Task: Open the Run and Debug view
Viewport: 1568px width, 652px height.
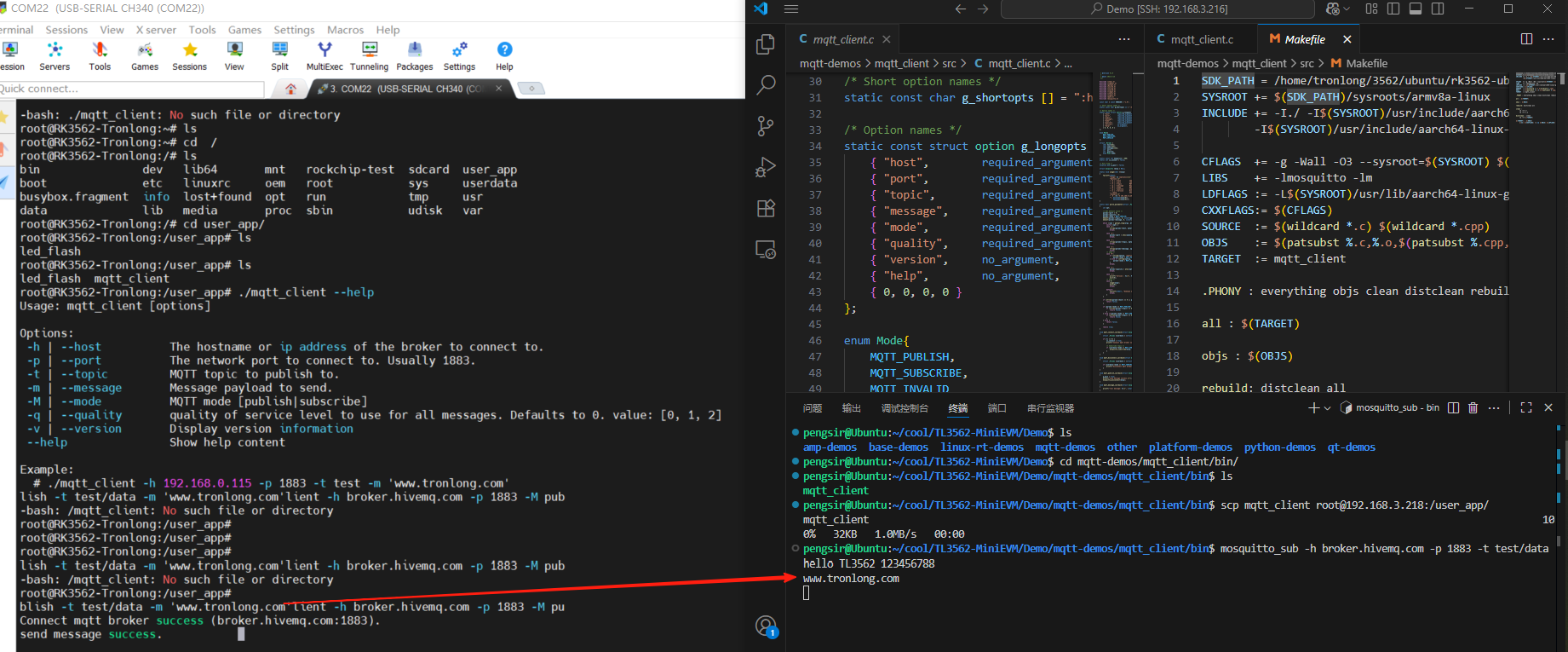Action: tap(766, 167)
